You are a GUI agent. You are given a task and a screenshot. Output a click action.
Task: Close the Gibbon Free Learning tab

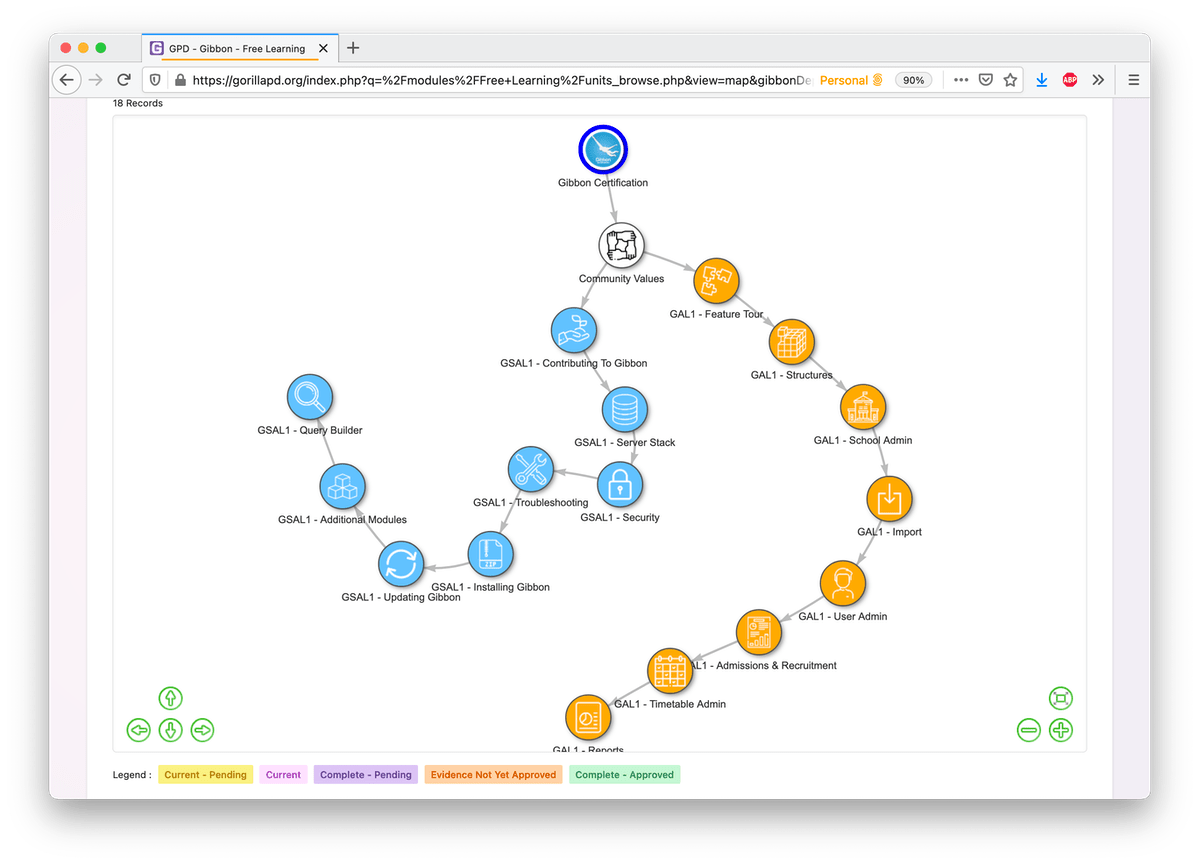click(x=323, y=48)
